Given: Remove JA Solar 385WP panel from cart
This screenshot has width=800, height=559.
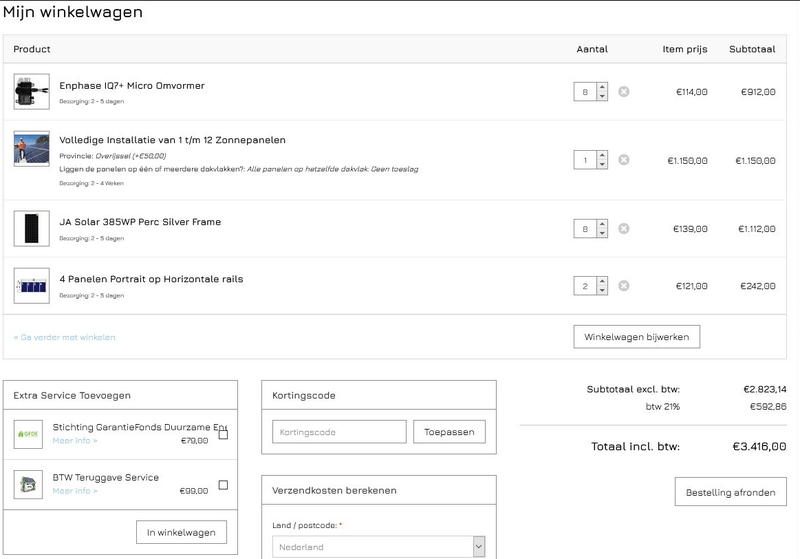Looking at the screenshot, I should click(623, 228).
